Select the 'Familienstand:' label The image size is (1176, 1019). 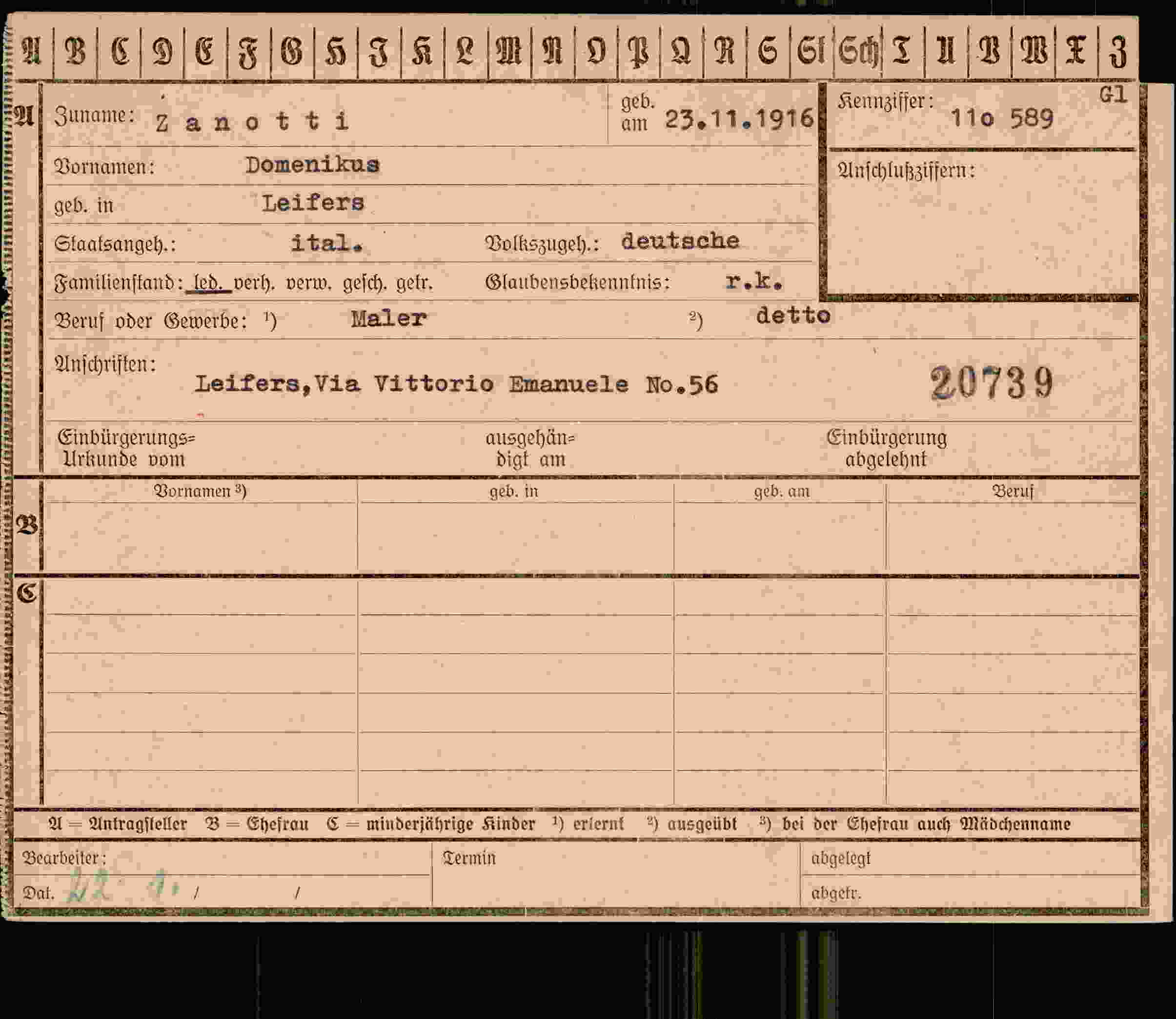click(x=119, y=282)
